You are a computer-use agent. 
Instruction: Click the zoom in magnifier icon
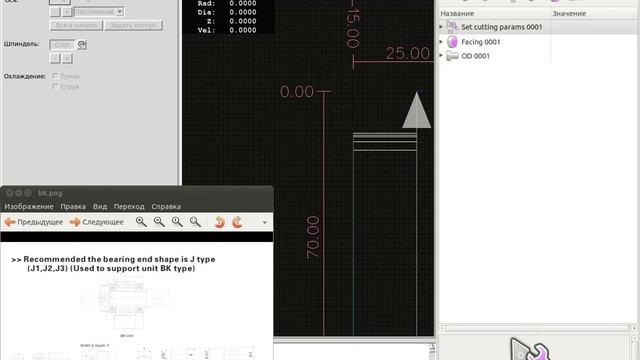[141, 222]
